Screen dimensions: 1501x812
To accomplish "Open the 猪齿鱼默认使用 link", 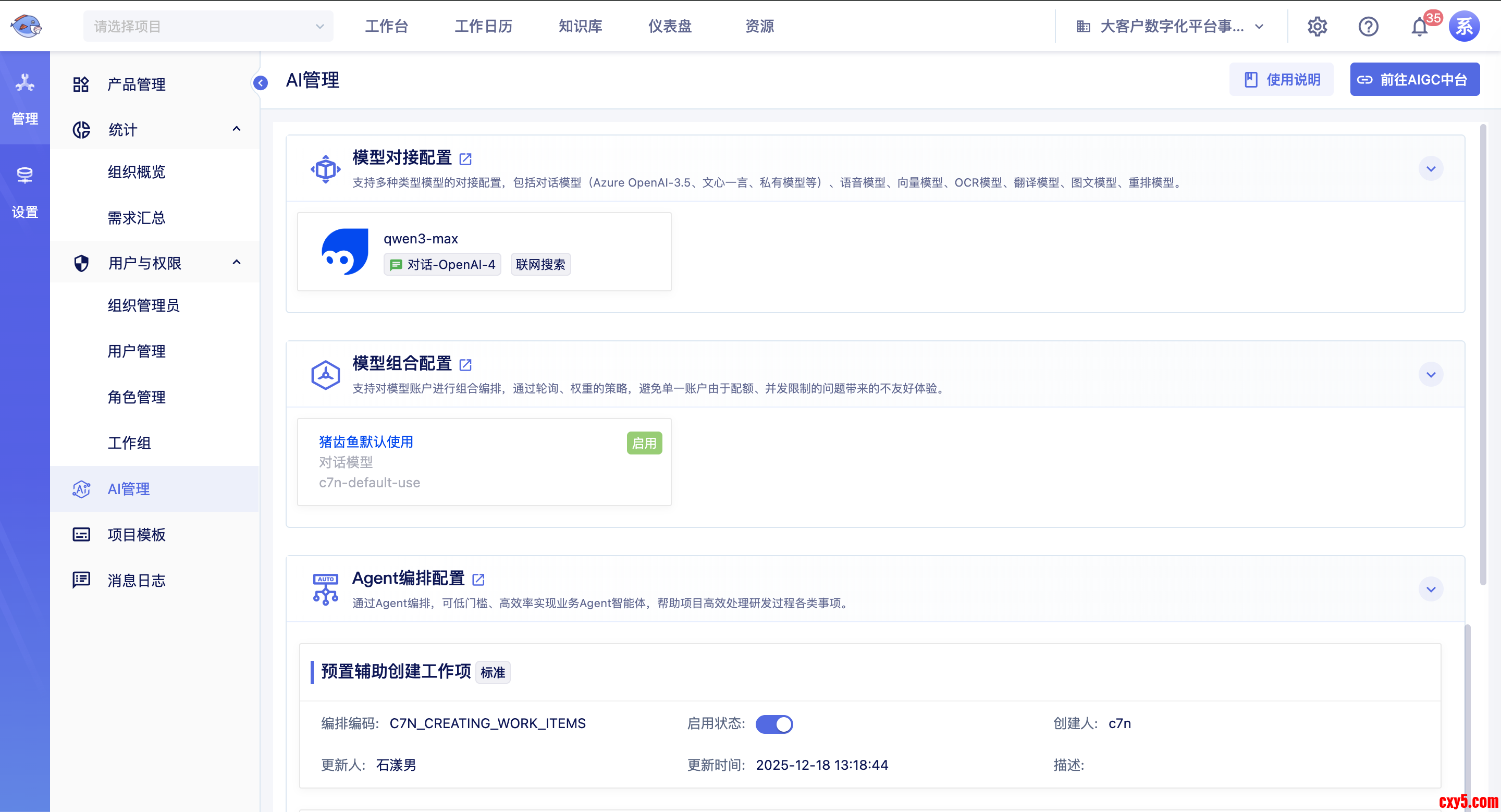I will click(x=365, y=442).
